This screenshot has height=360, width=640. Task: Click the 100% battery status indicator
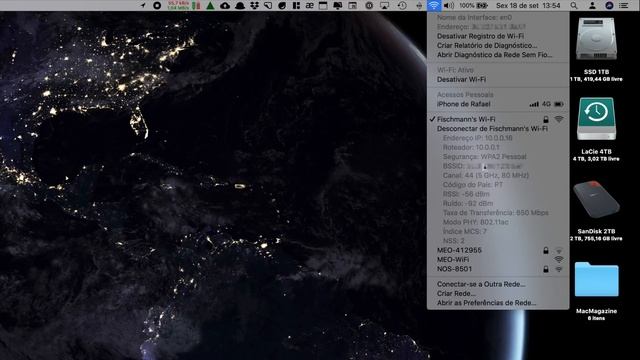[x=473, y=5]
